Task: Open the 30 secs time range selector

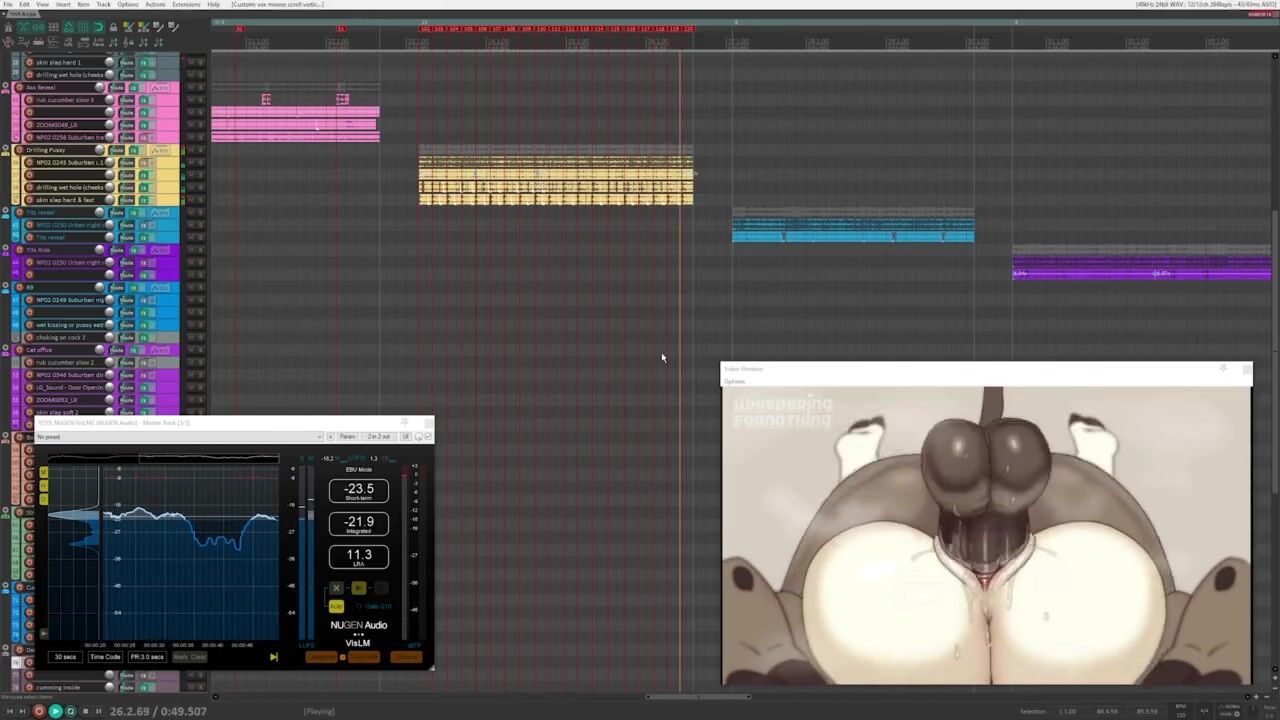Action: click(65, 657)
